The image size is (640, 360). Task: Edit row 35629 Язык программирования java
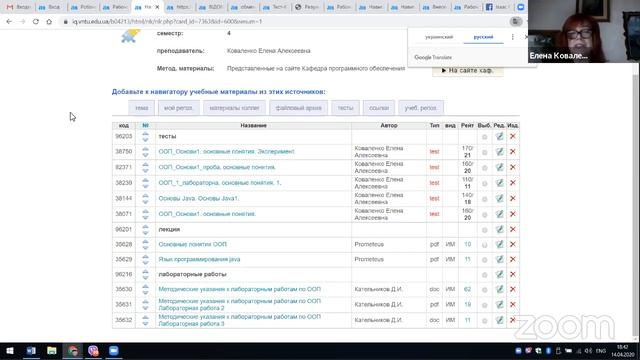coord(500,260)
